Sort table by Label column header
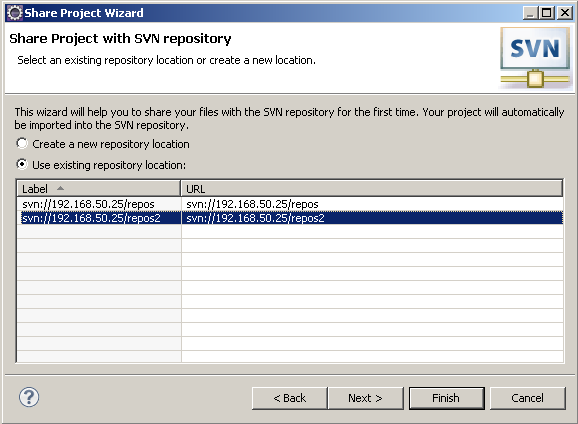Viewport: 578px width, 424px height. click(x=99, y=189)
